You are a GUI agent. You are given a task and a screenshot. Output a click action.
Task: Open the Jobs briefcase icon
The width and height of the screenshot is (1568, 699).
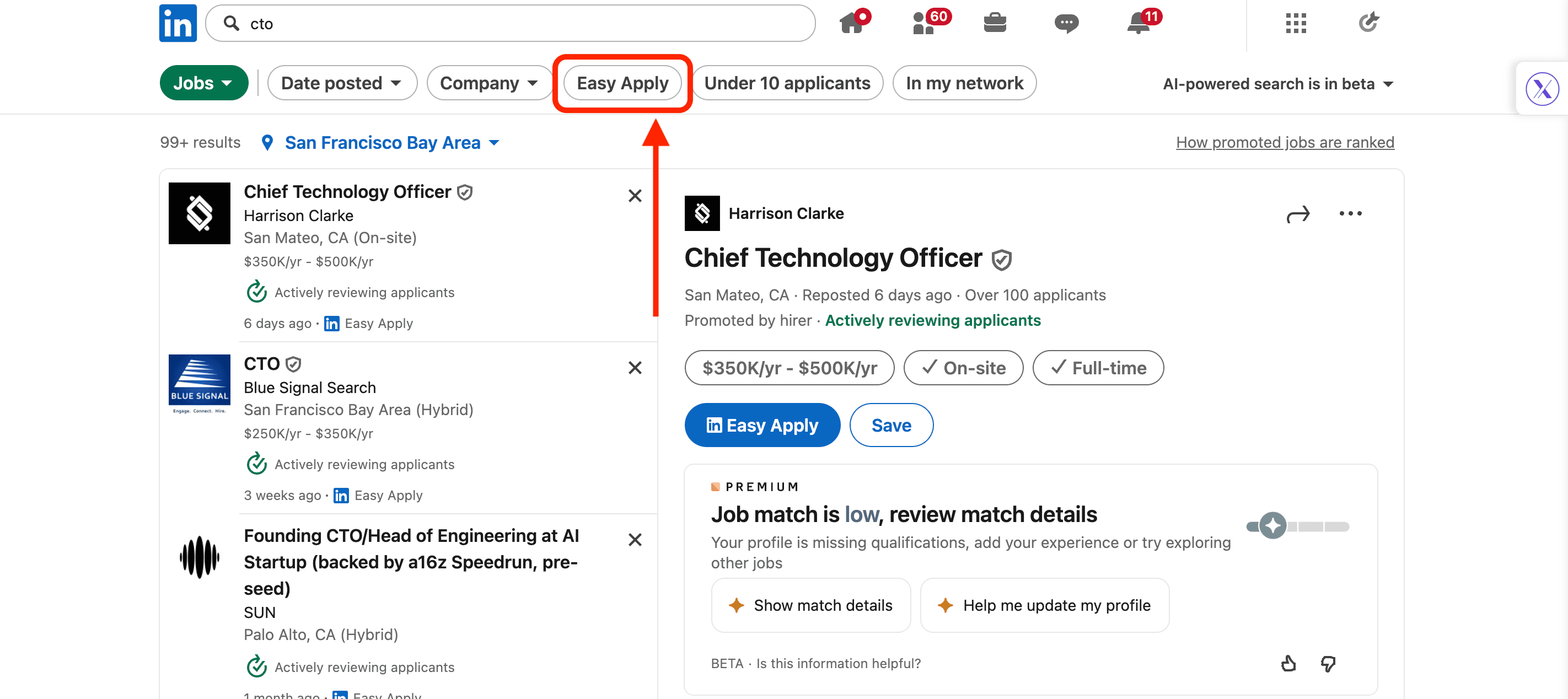click(995, 23)
